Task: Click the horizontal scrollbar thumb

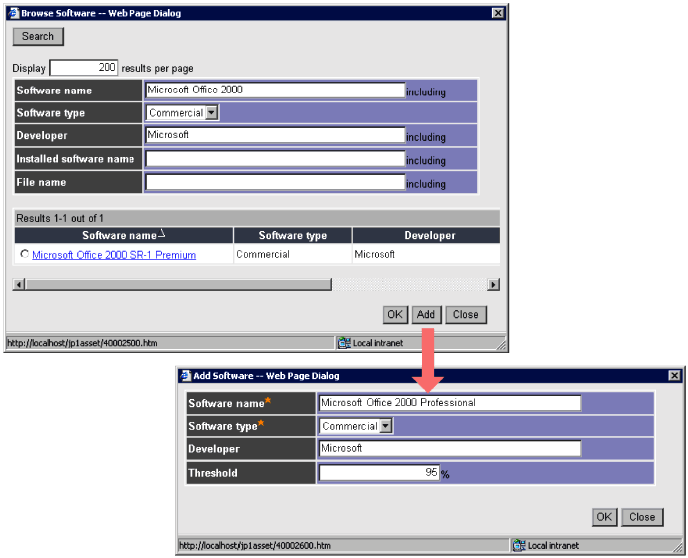Action: [178, 285]
